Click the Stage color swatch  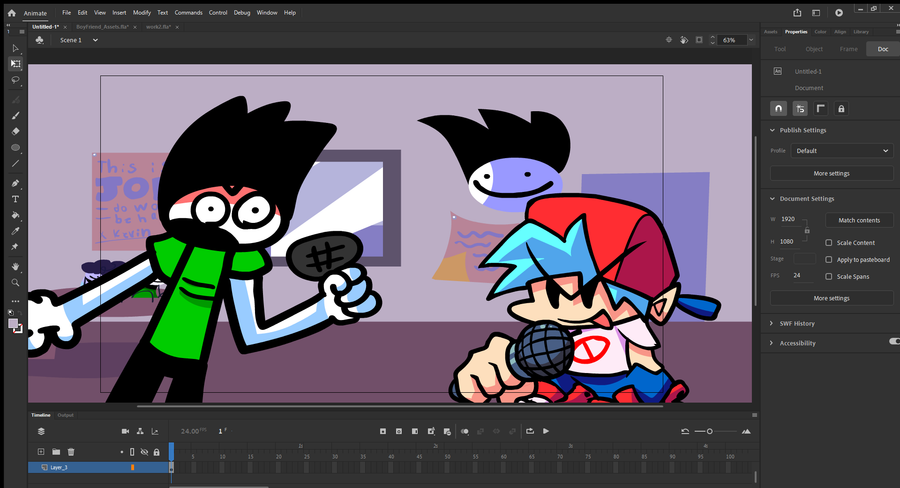tap(804, 259)
